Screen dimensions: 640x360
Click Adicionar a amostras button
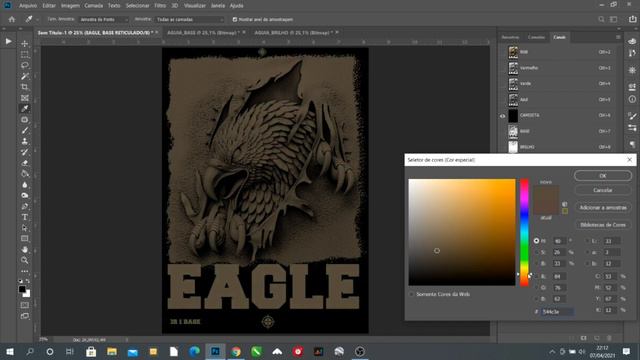click(603, 208)
